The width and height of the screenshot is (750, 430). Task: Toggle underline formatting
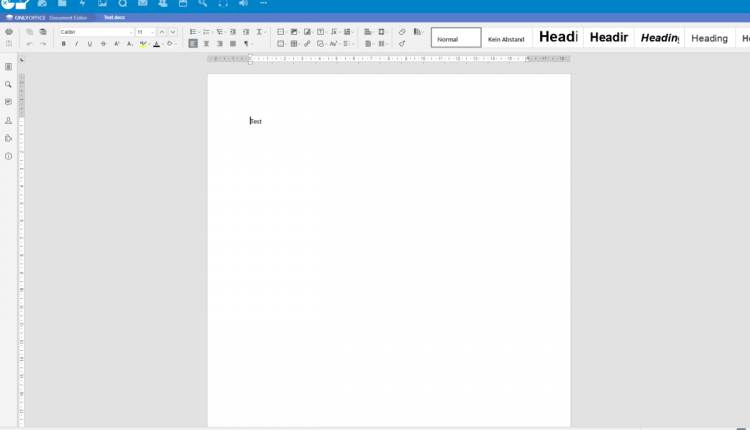pos(90,44)
